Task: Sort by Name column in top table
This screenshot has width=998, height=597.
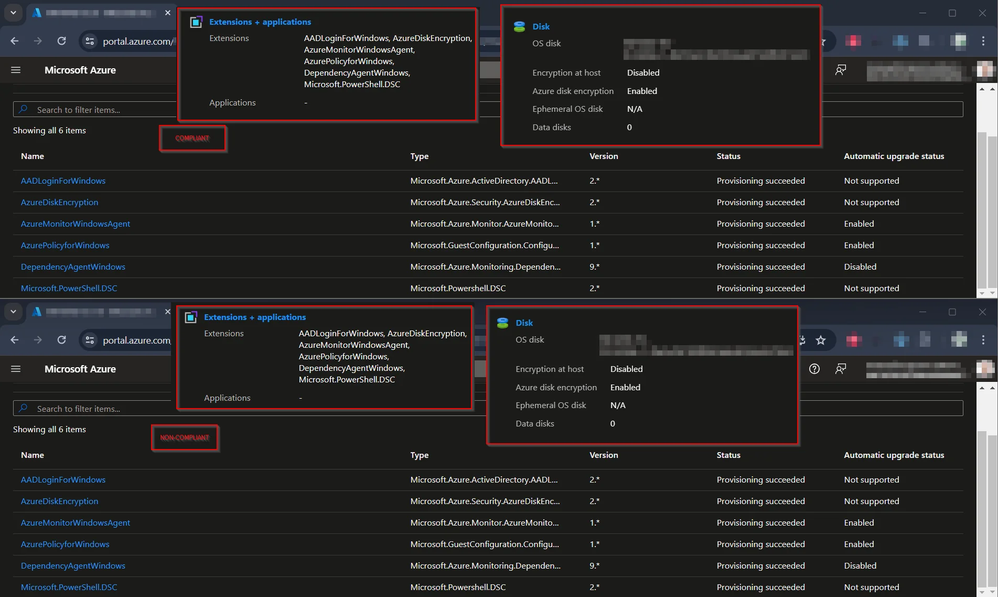Action: tap(32, 156)
